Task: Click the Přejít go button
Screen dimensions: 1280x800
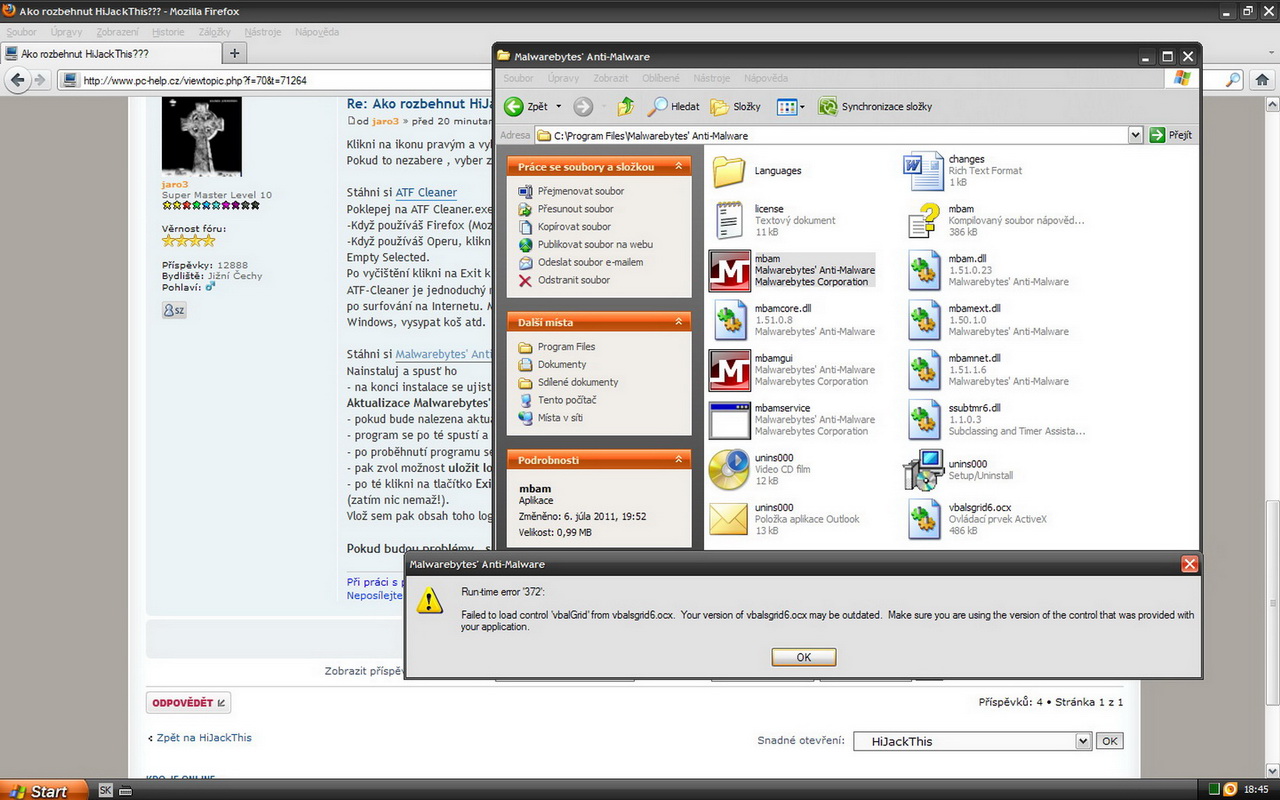Action: pyautogui.click(x=1170, y=135)
